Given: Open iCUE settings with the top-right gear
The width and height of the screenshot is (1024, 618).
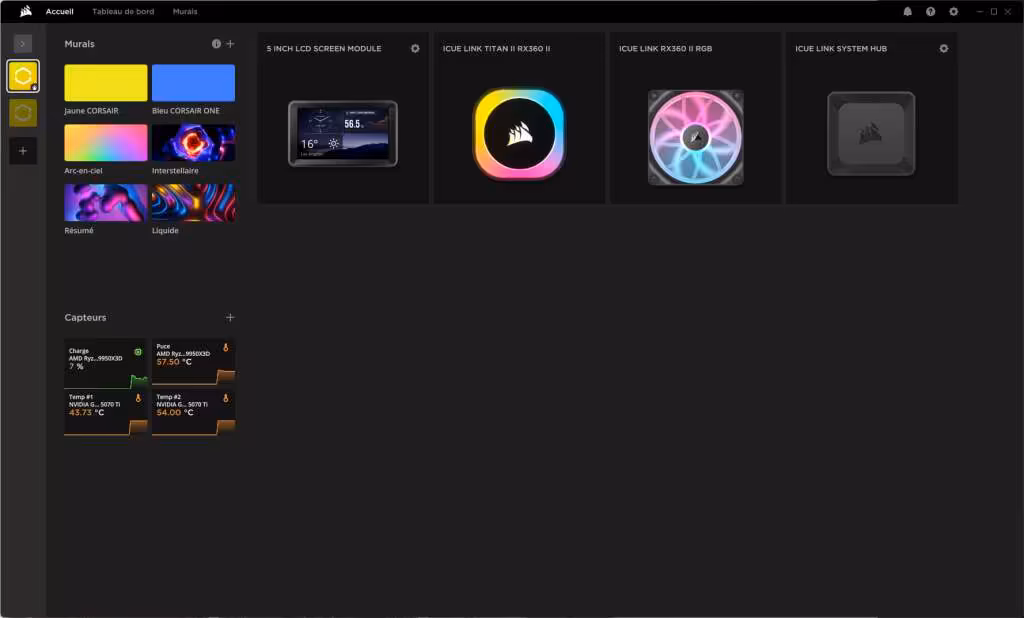Looking at the screenshot, I should click(x=953, y=12).
